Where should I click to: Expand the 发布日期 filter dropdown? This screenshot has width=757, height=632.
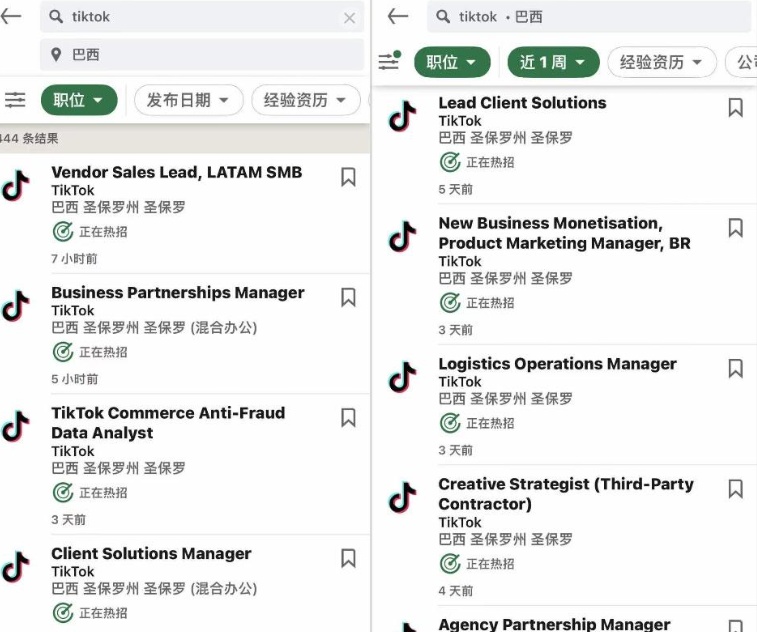(x=188, y=100)
